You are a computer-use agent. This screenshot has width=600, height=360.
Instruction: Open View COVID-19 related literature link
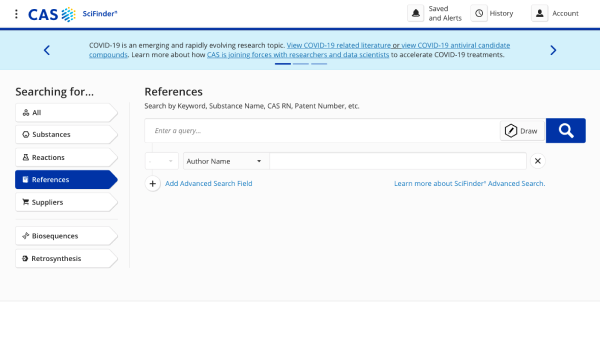pos(339,45)
